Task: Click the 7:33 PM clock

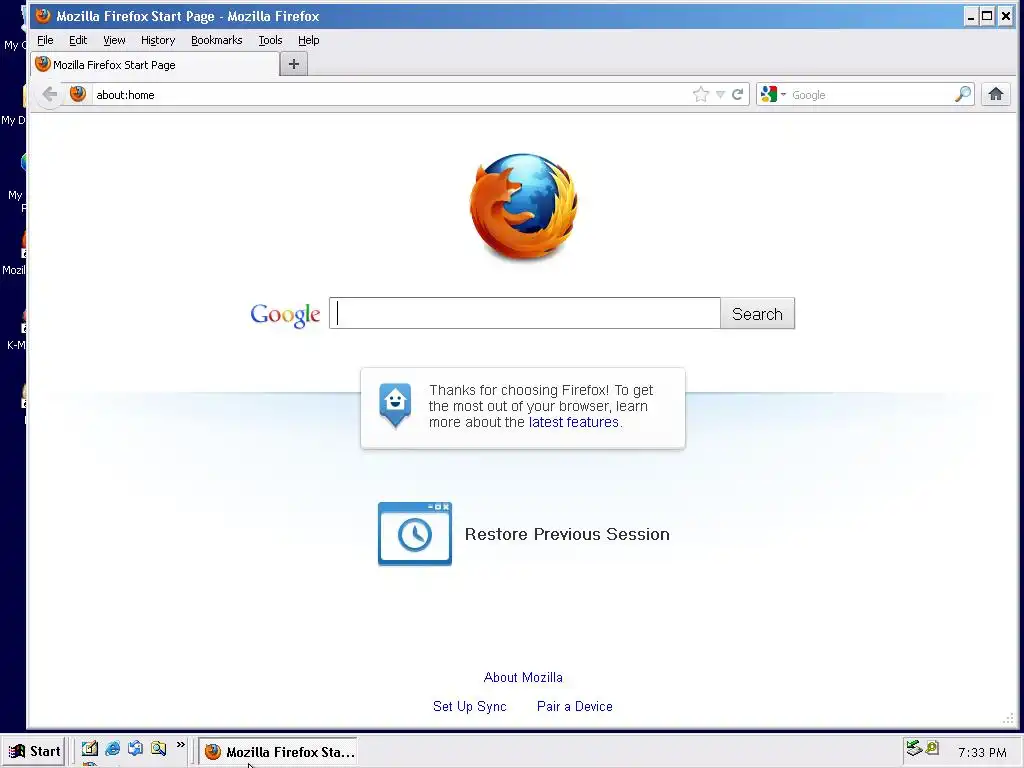Action: click(x=982, y=752)
